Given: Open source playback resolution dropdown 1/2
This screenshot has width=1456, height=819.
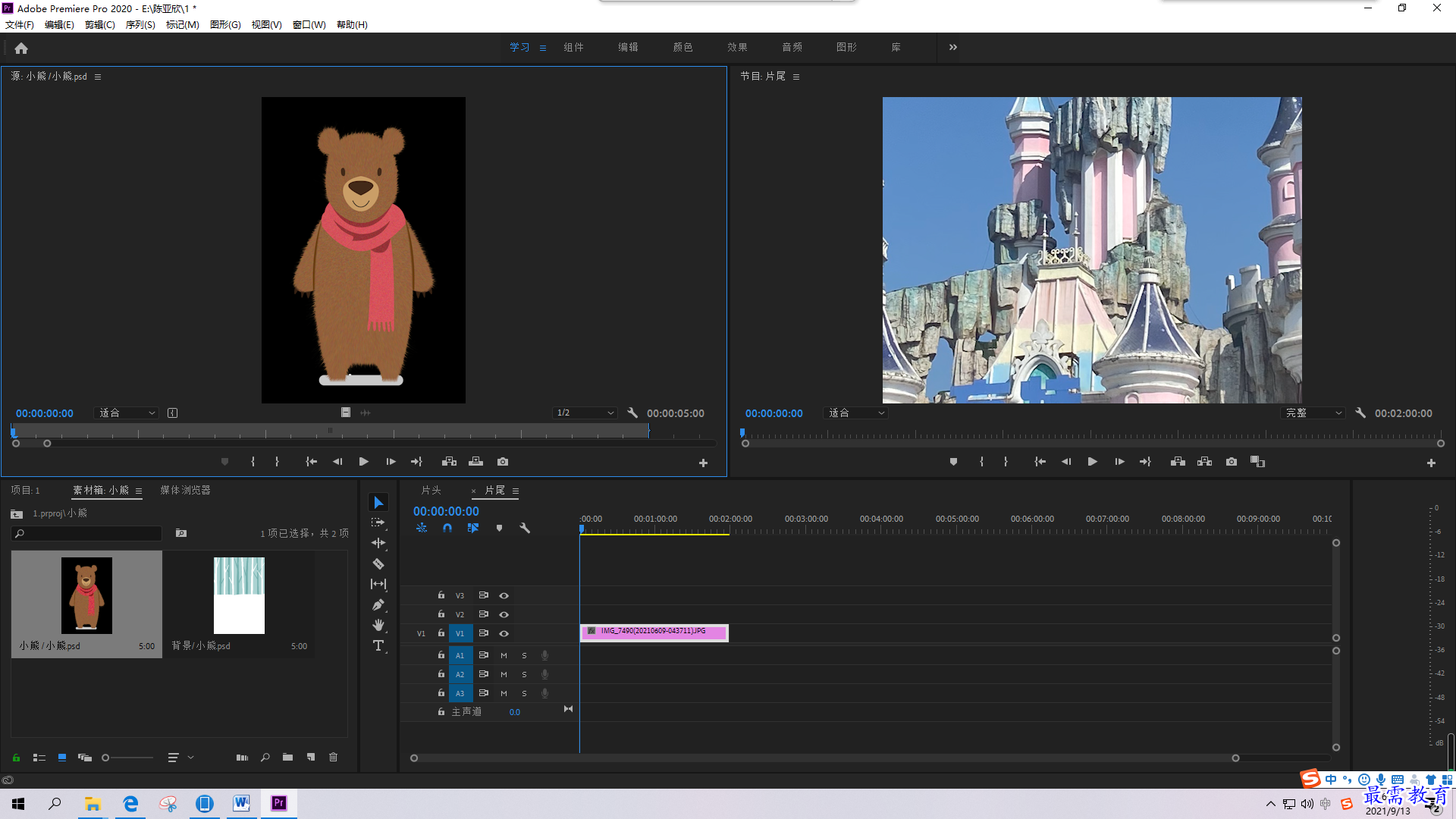Looking at the screenshot, I should 585,413.
